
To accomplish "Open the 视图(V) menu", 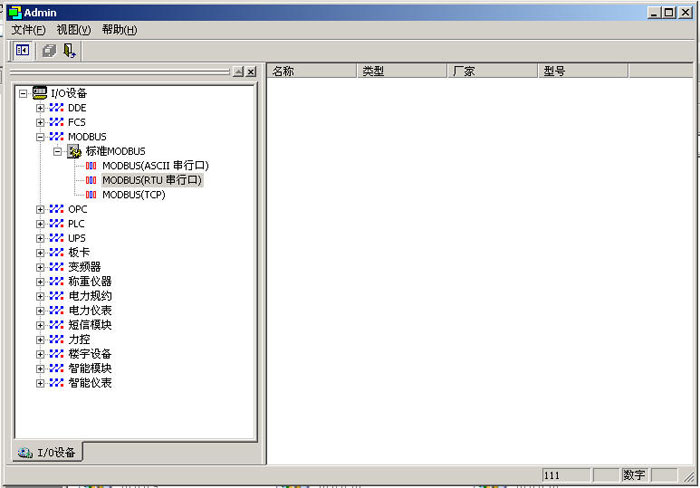I will point(73,30).
